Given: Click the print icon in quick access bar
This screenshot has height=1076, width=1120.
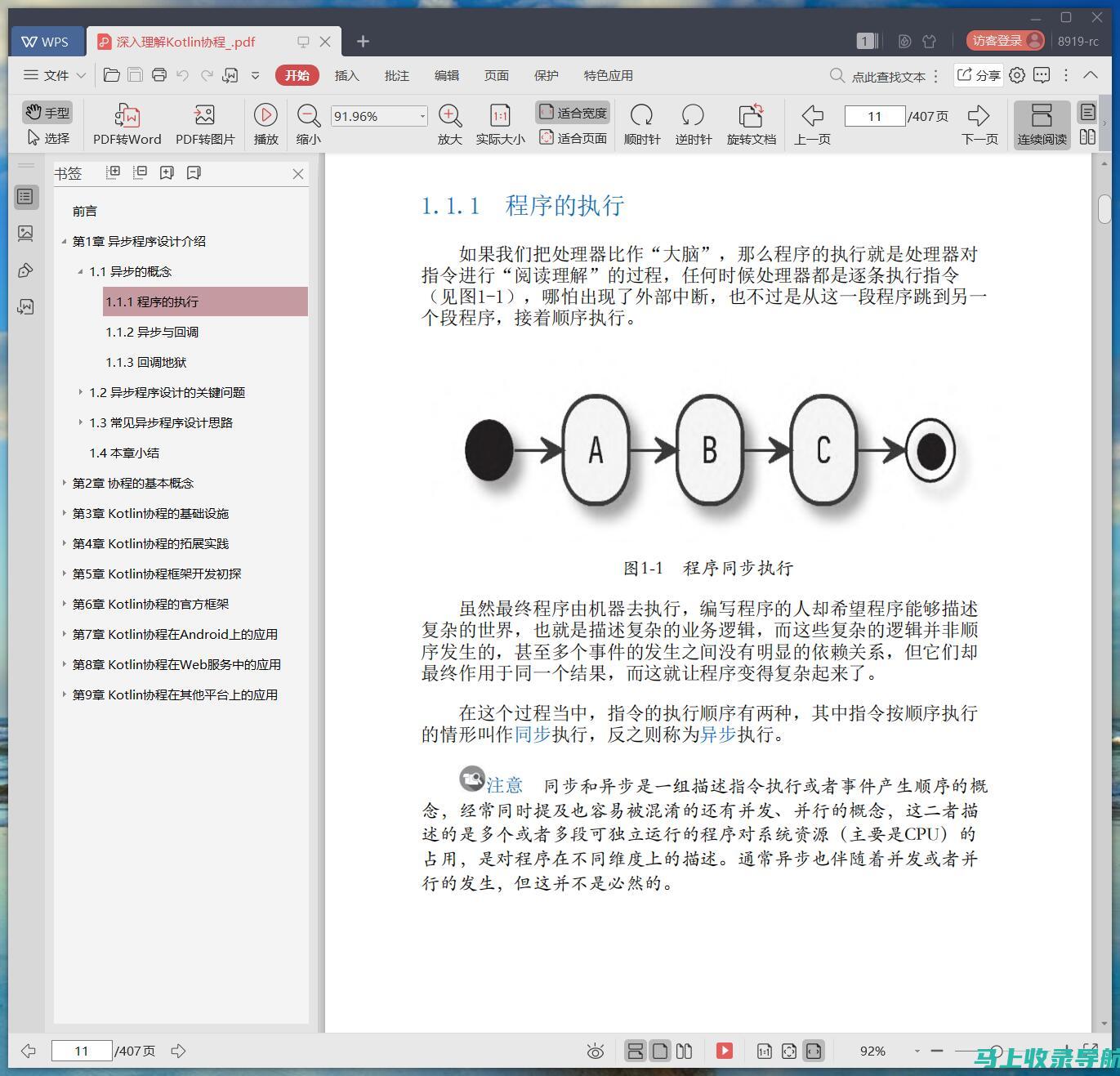Looking at the screenshot, I should 159,75.
